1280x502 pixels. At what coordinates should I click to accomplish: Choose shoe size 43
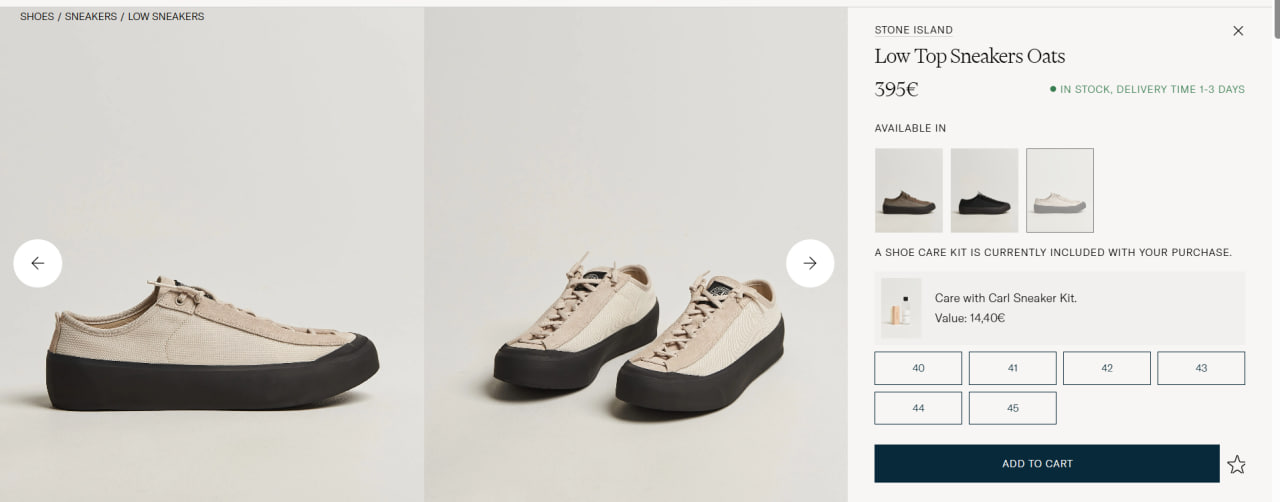point(1201,368)
